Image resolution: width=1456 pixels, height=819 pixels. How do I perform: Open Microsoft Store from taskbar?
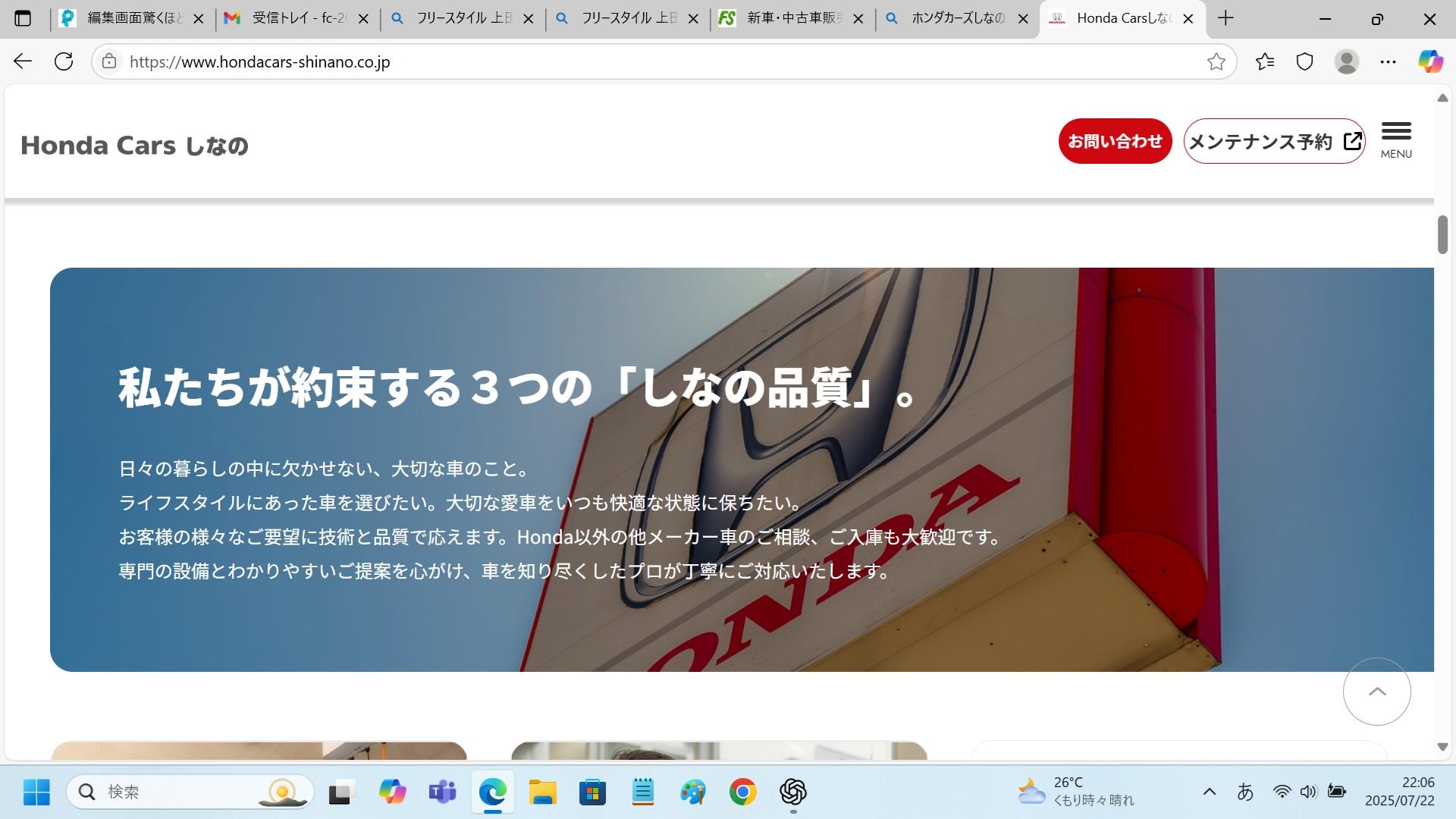(x=592, y=792)
